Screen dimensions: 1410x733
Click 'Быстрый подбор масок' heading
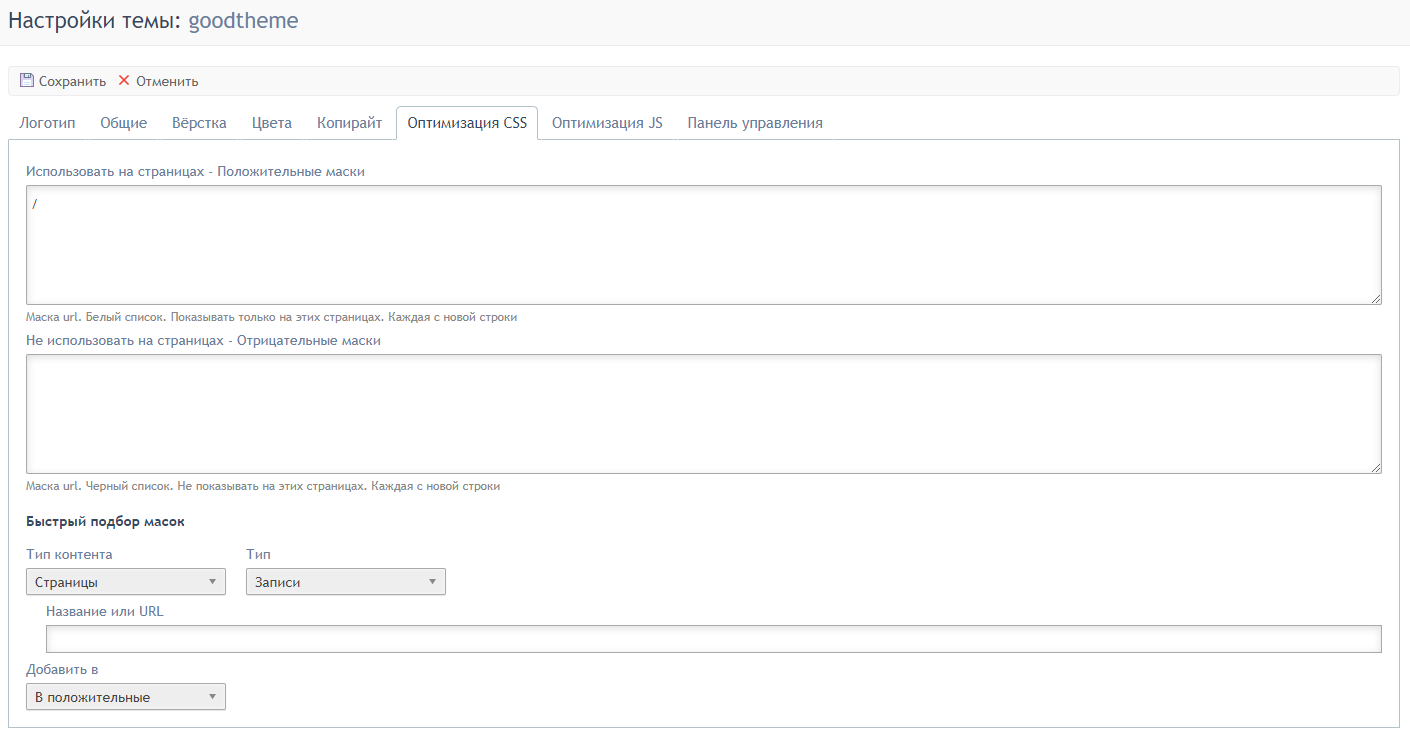[x=105, y=522]
